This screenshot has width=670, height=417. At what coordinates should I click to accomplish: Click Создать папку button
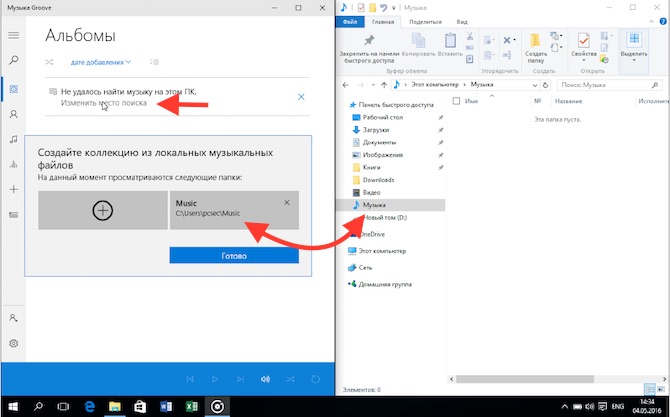[x=536, y=48]
